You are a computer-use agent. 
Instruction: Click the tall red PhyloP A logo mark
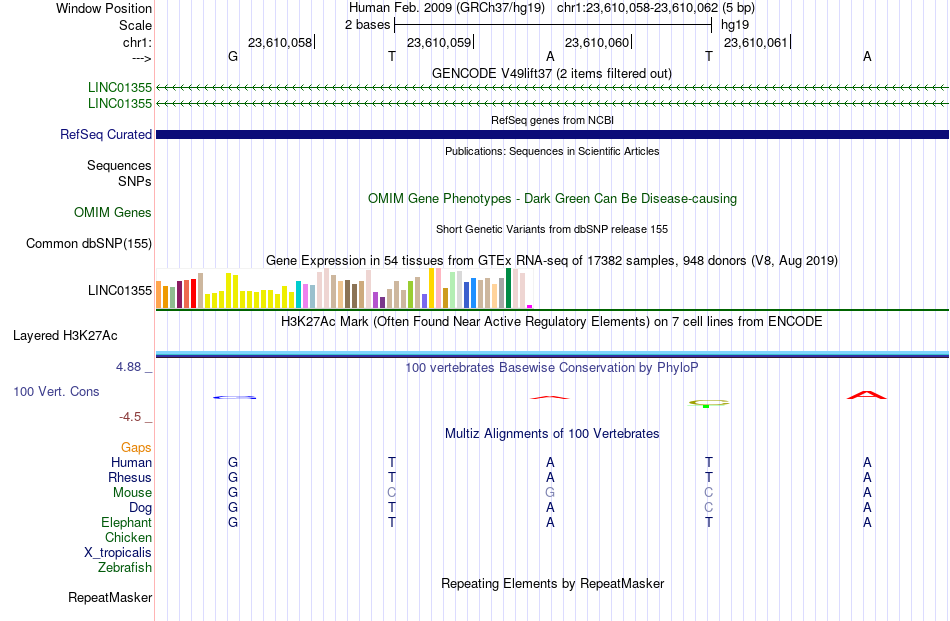(867, 395)
